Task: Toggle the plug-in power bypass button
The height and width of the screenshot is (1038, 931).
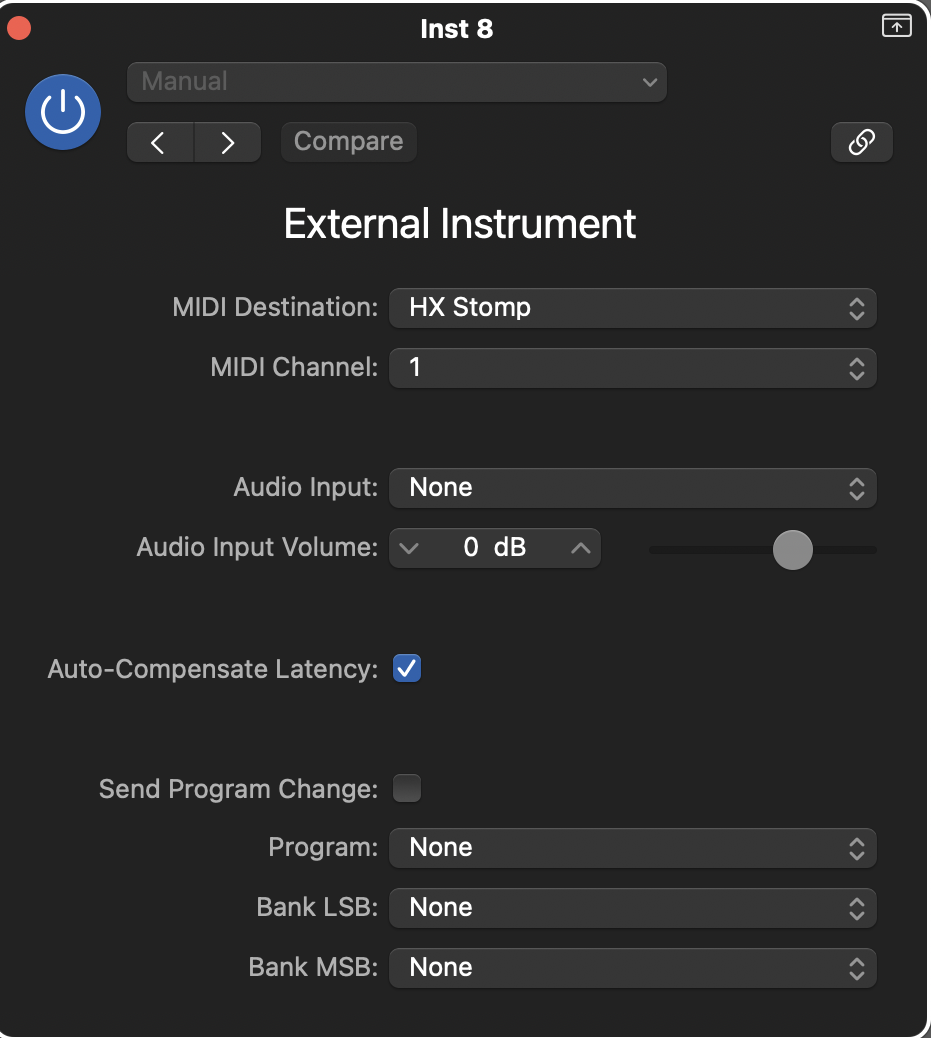Action: pyautogui.click(x=63, y=112)
